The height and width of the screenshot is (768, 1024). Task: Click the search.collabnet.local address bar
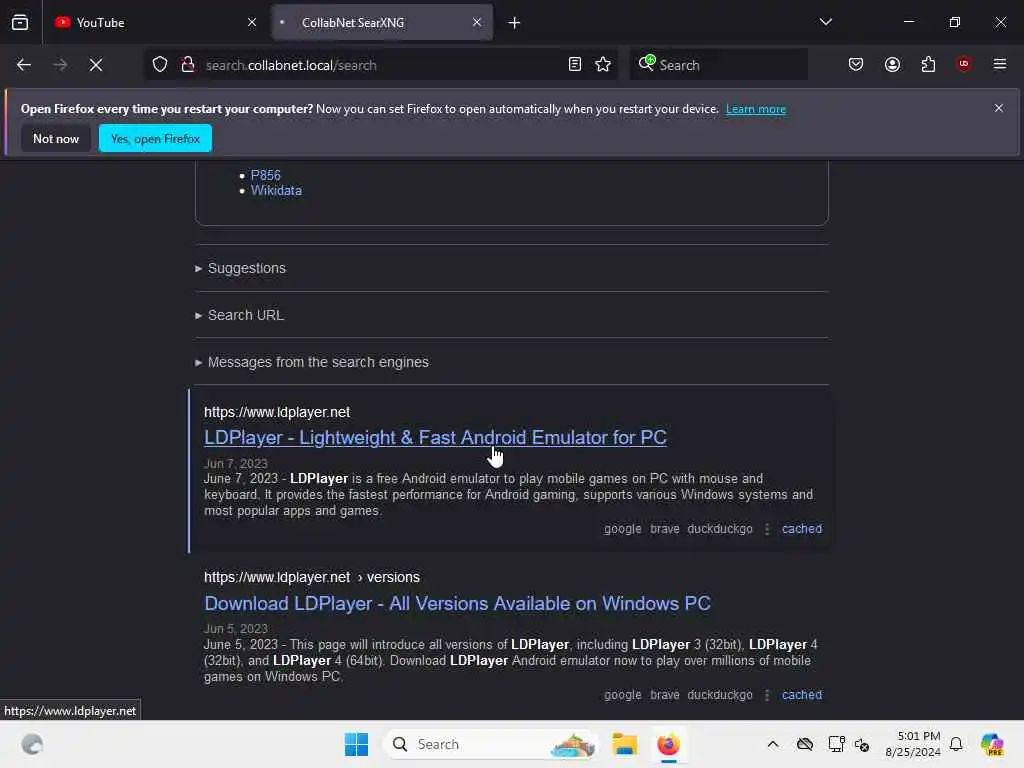click(382, 65)
